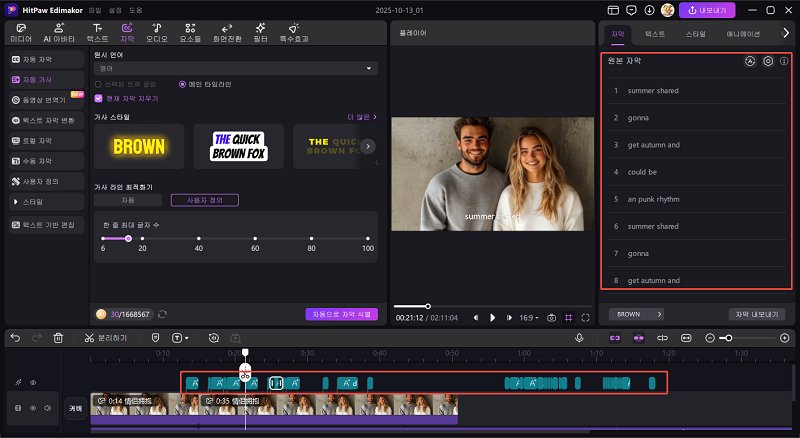Click the delete trash icon in timeline toolbar
The image size is (800, 438).
tap(58, 338)
